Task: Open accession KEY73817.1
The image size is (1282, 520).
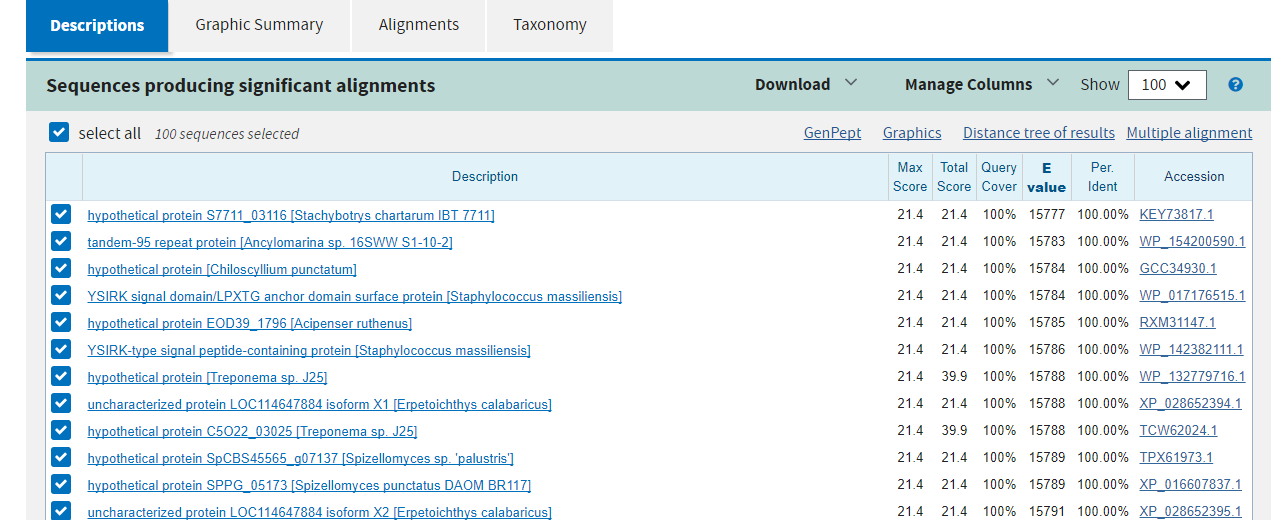Action: coord(1176,215)
